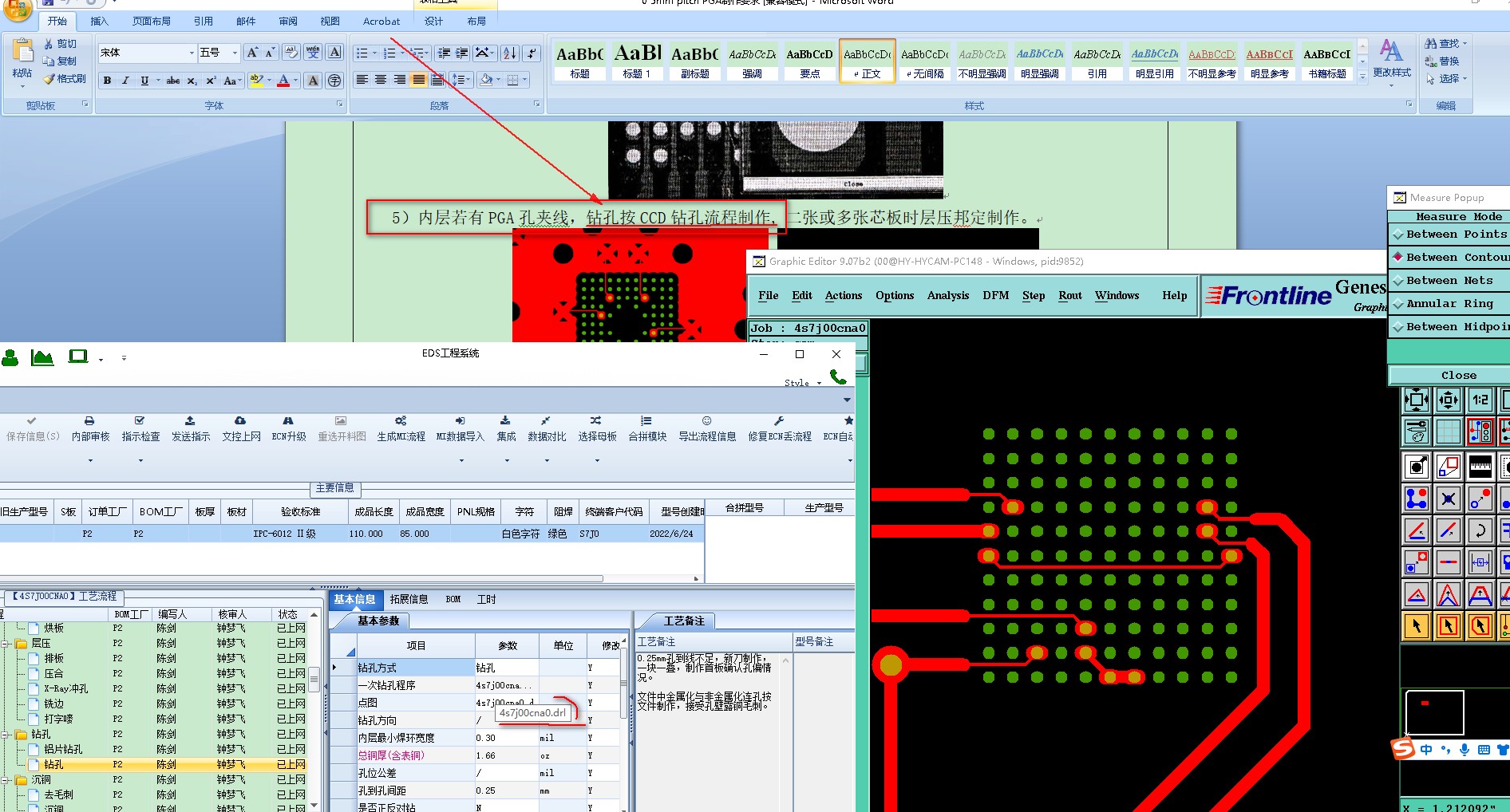
Task: Click the 发送指示 upload icon in EDS
Action: click(x=190, y=420)
